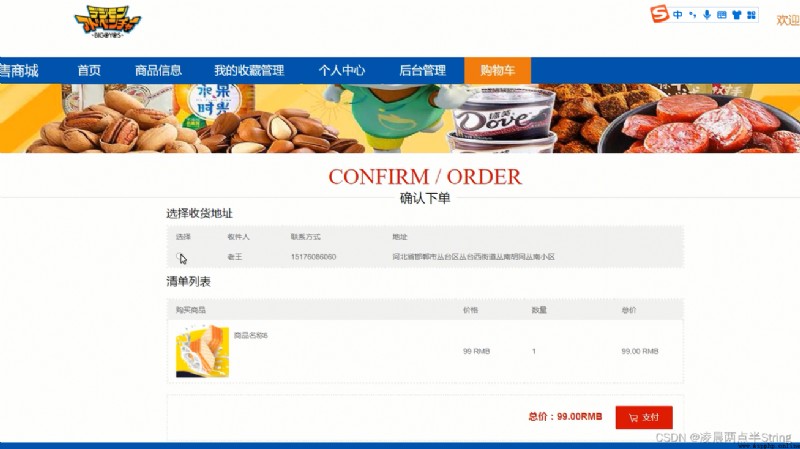Screen dimensions: 800x449
Task: Click the Sogou input method logo
Action: pyautogui.click(x=660, y=14)
